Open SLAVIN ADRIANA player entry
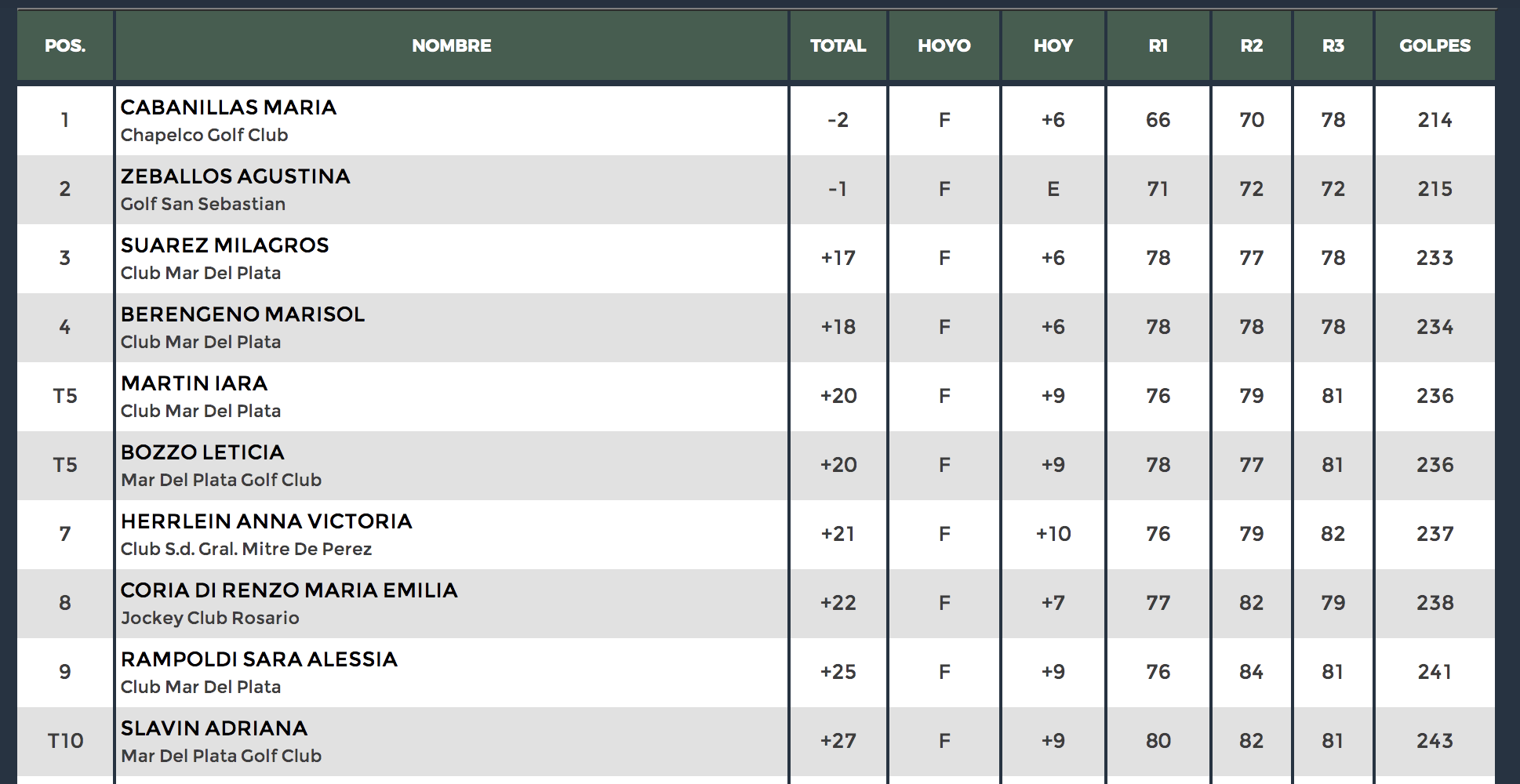 (x=214, y=728)
